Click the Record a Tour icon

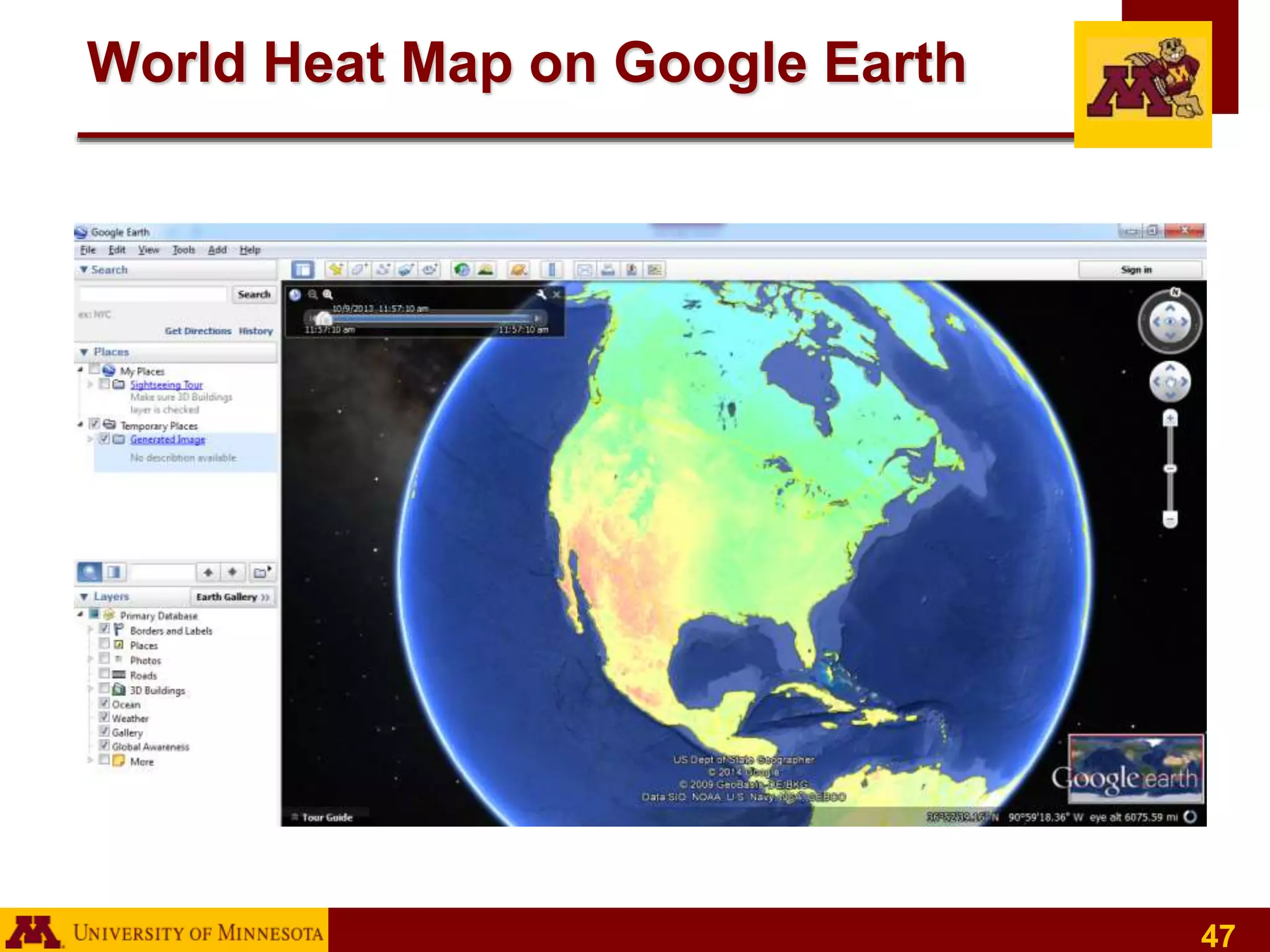pos(429,270)
